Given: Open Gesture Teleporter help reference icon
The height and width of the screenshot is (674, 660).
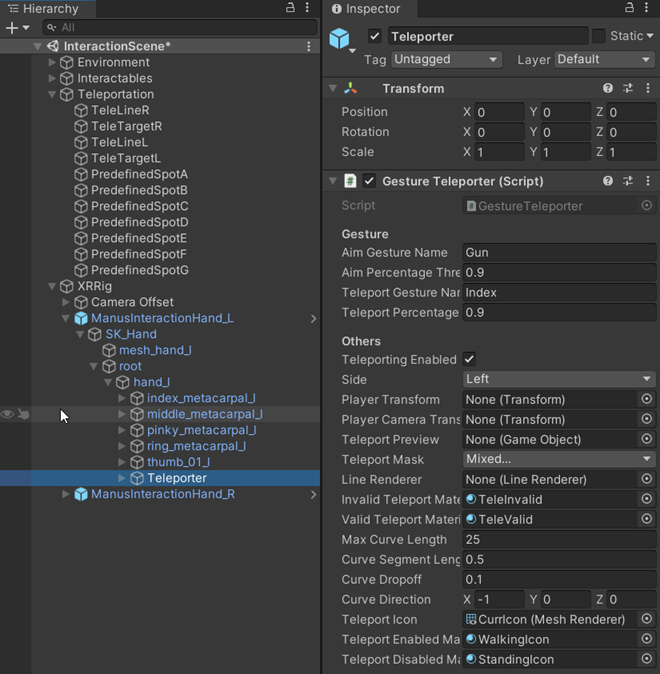Looking at the screenshot, I should [608, 181].
